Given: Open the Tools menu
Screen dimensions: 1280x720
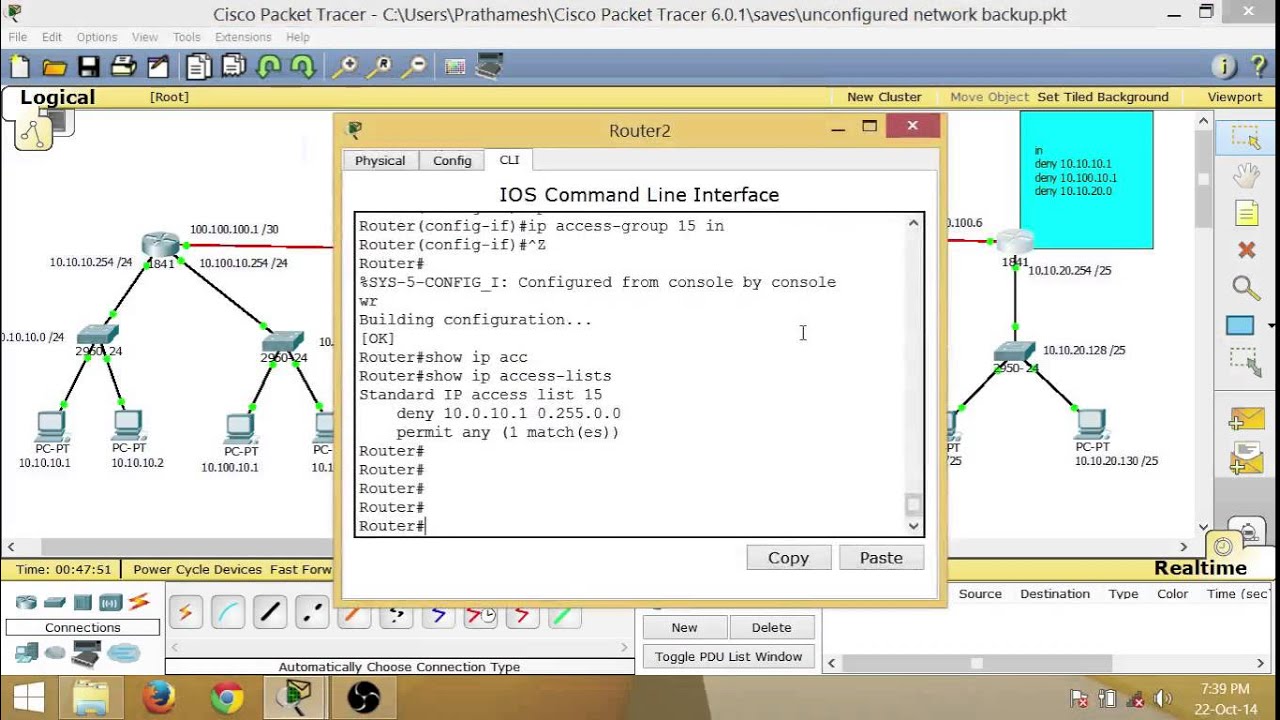Looking at the screenshot, I should 187,37.
